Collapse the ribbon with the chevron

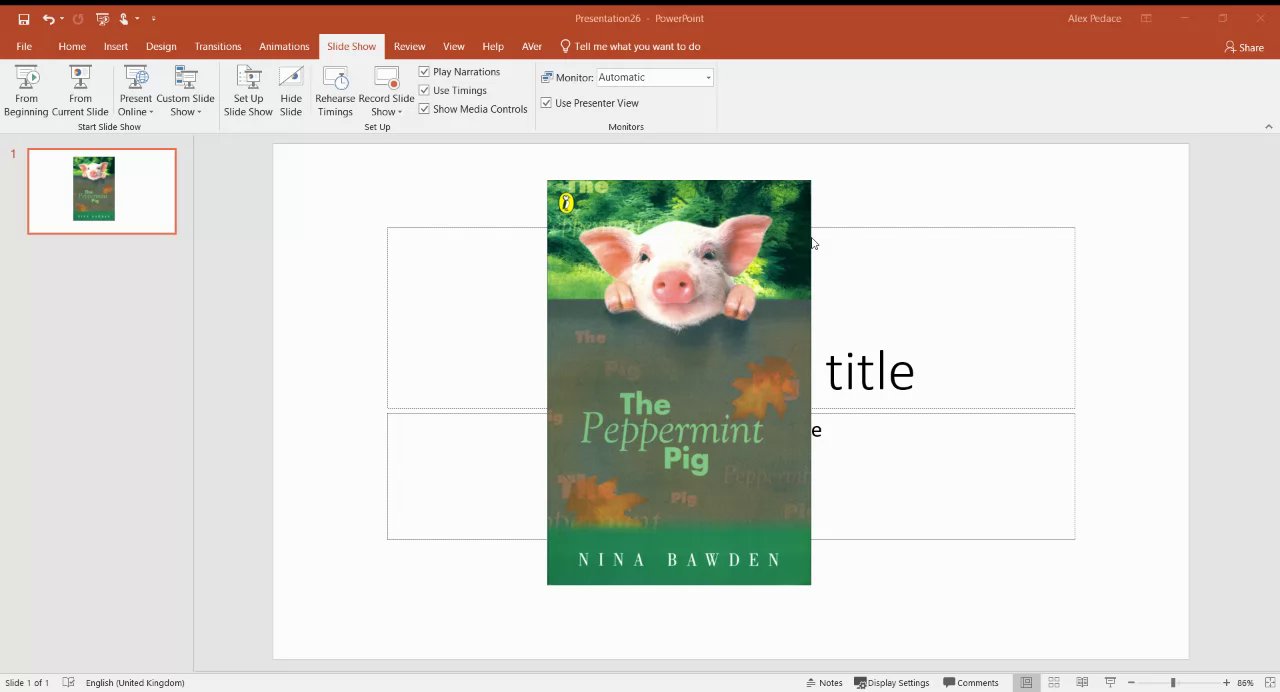(x=1269, y=127)
